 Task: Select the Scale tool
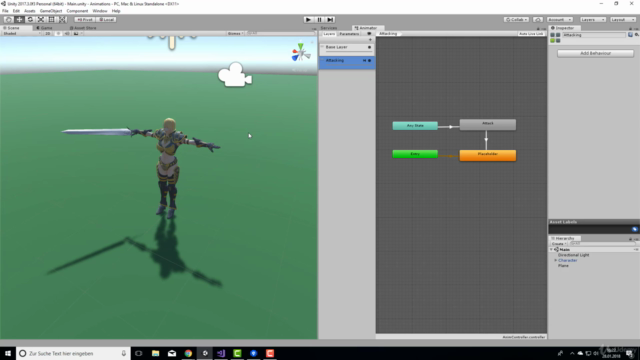[41, 20]
